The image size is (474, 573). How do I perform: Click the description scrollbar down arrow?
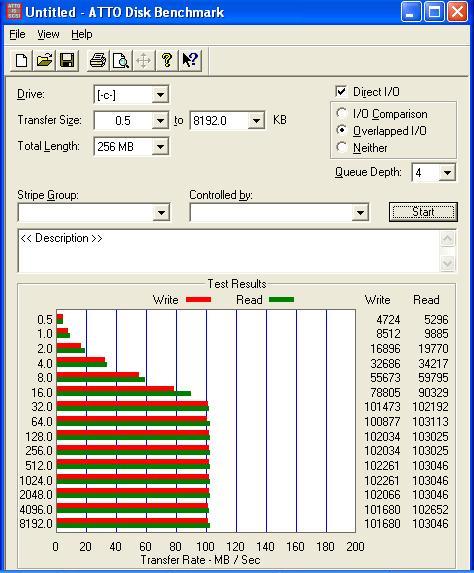[448, 263]
